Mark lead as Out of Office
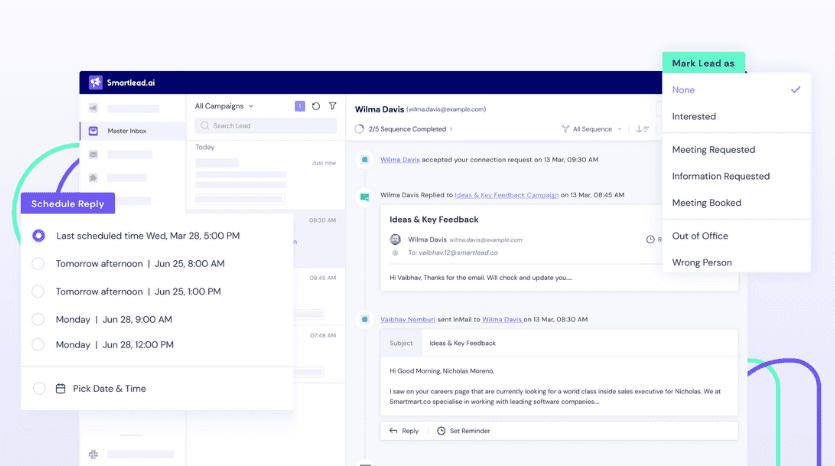The height and width of the screenshot is (466, 835). point(736,236)
